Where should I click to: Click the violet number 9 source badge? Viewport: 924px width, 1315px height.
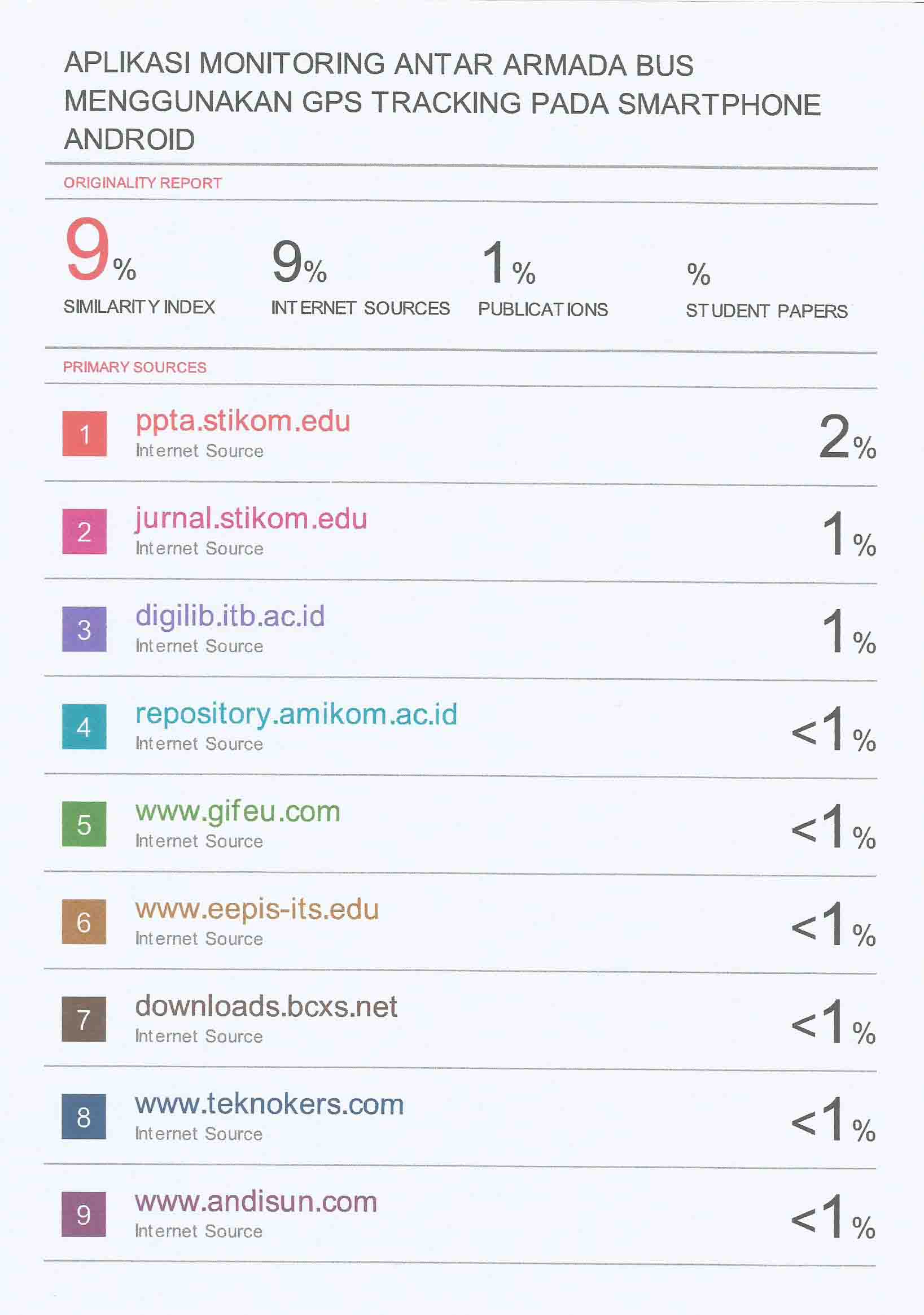tap(84, 1214)
